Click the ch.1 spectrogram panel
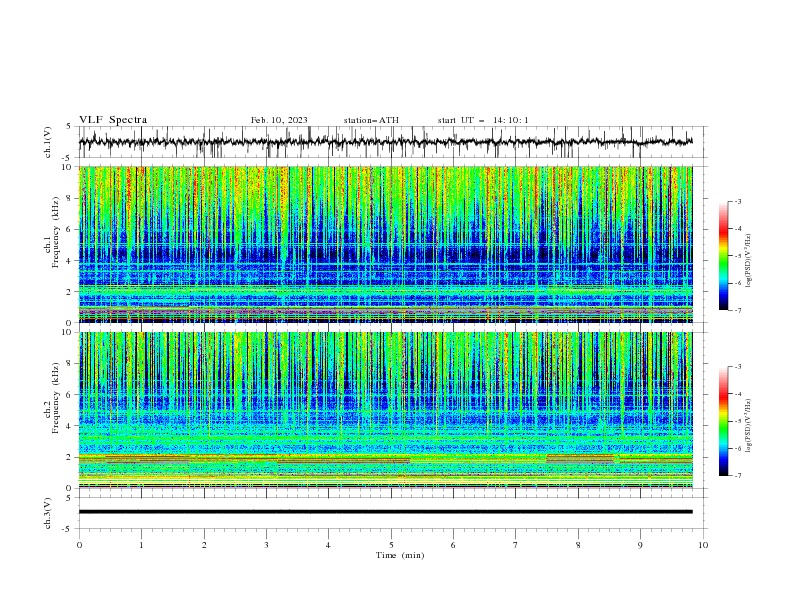Viewport: 792px width, 612px height. [385, 244]
